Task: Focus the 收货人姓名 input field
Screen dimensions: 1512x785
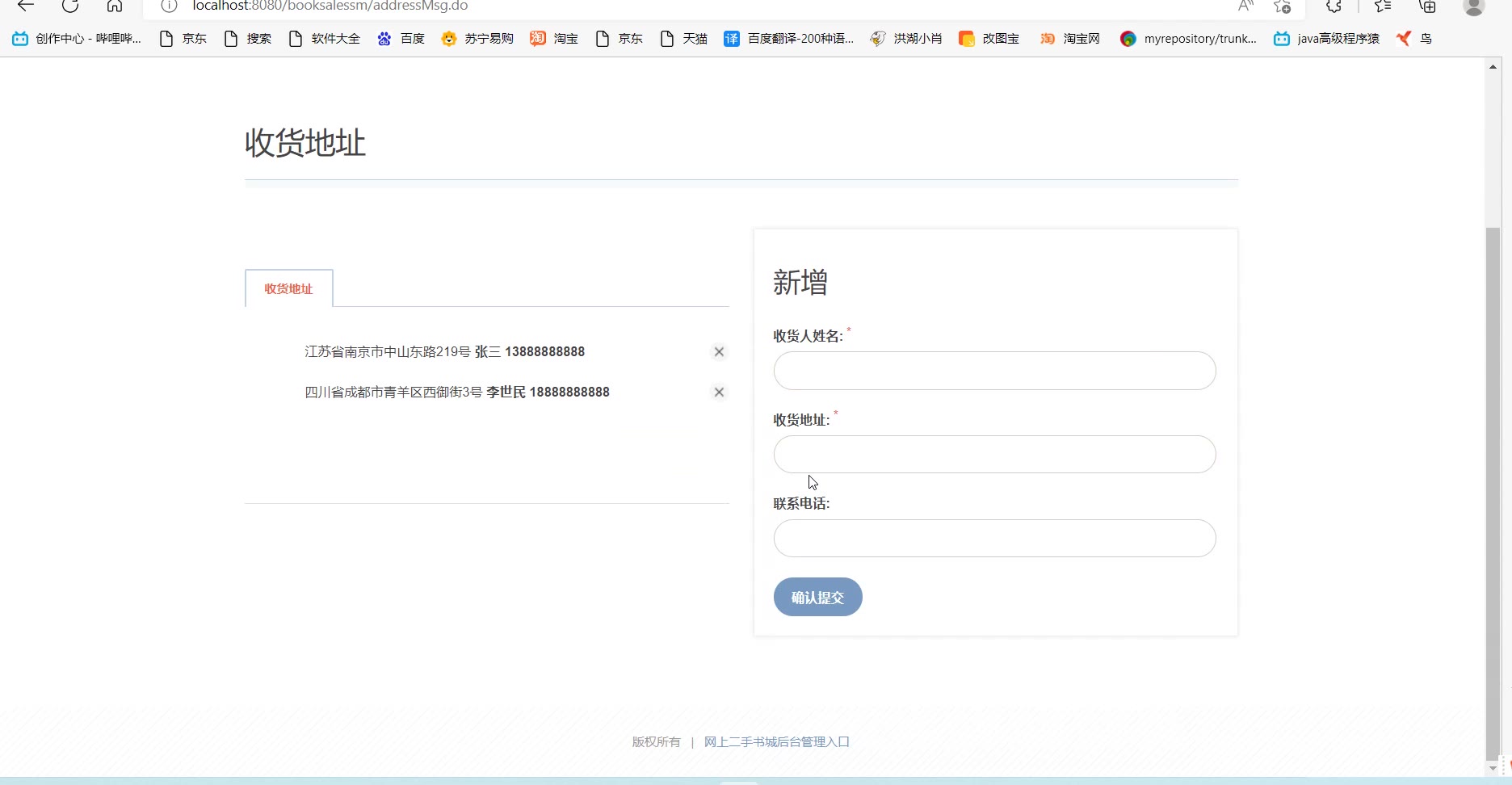Action: coord(994,371)
